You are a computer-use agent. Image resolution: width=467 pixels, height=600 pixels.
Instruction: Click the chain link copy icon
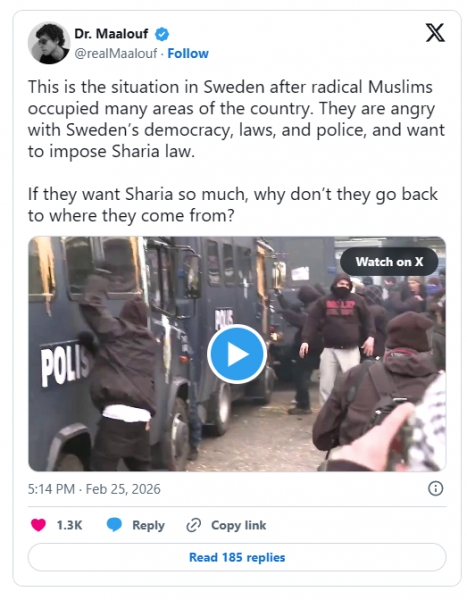(x=194, y=525)
